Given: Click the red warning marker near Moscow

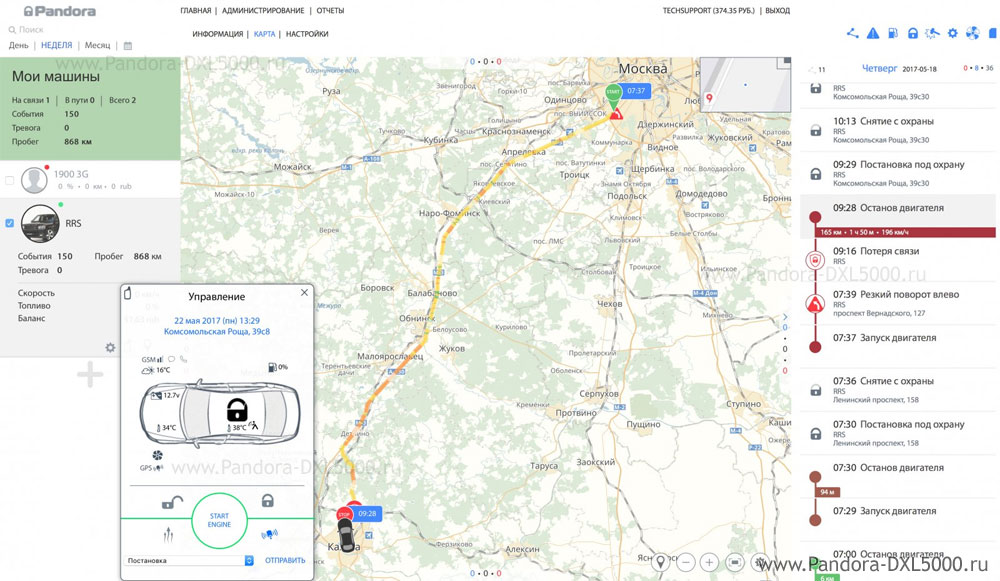Looking at the screenshot, I should tap(616, 115).
